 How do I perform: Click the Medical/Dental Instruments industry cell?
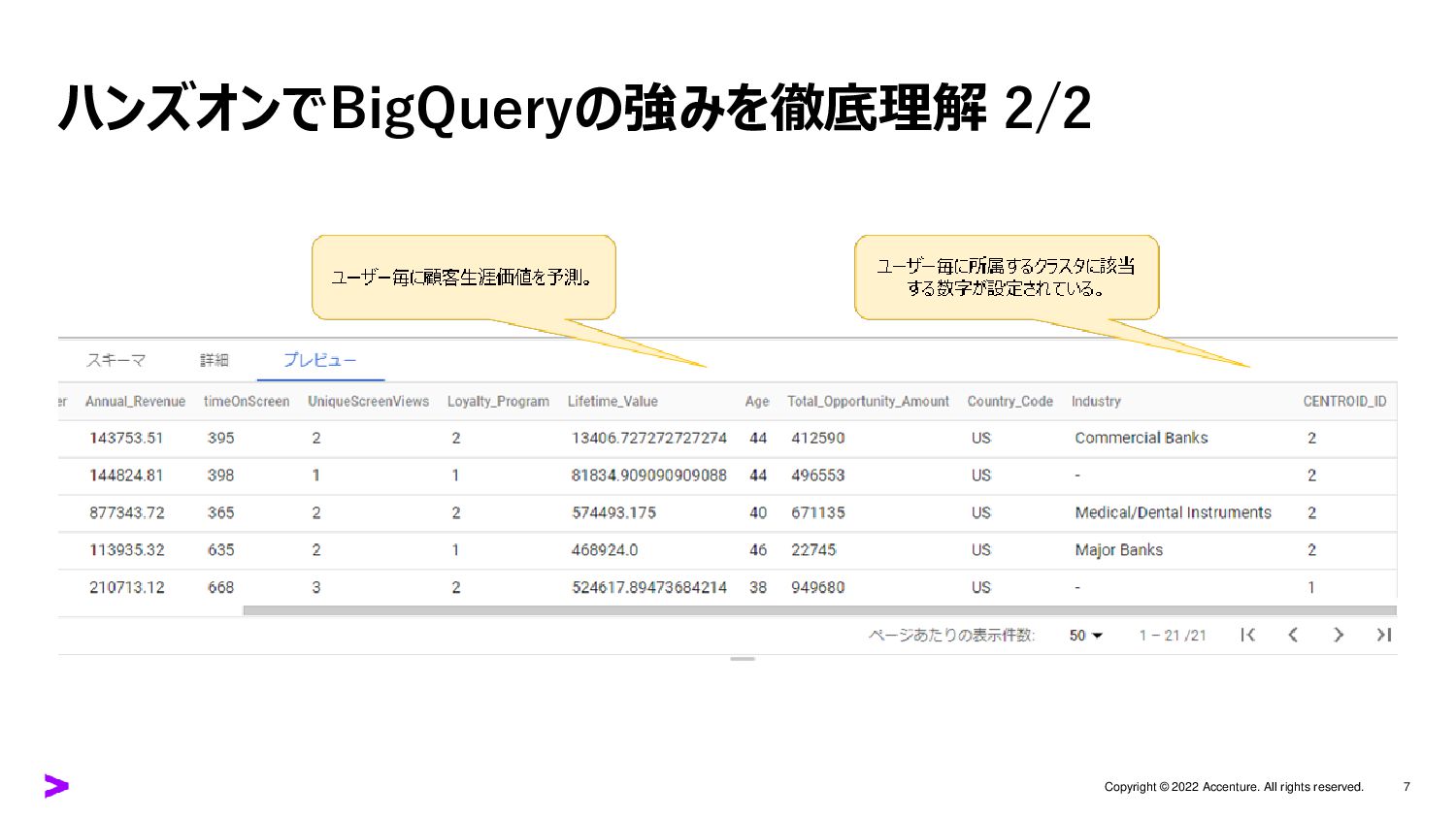[1173, 512]
